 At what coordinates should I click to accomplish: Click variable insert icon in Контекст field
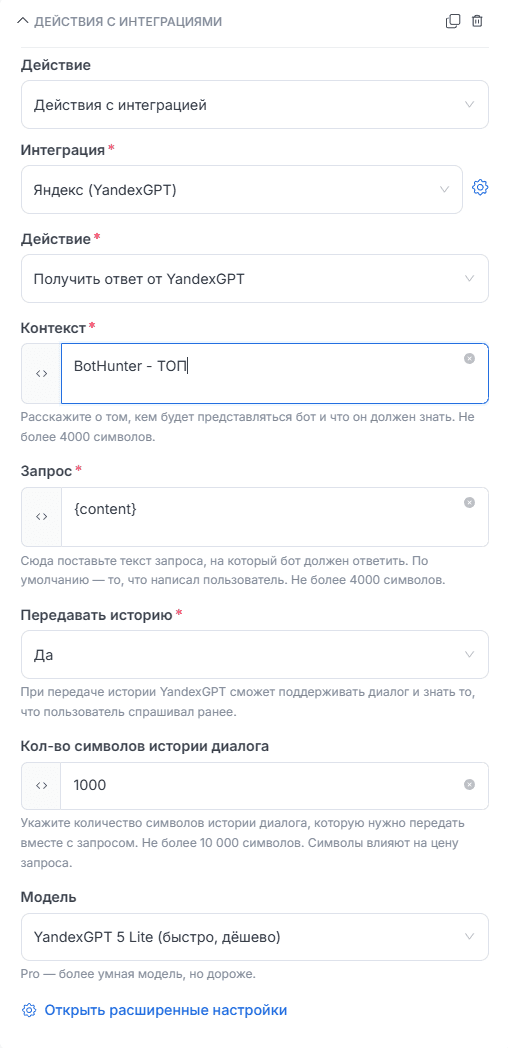pyautogui.click(x=41, y=374)
